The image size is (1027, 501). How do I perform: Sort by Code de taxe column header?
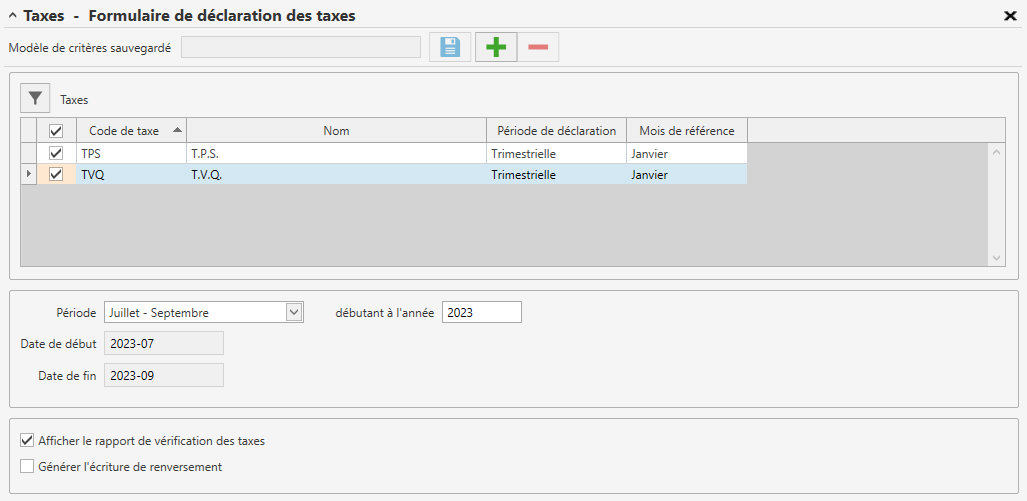point(132,131)
